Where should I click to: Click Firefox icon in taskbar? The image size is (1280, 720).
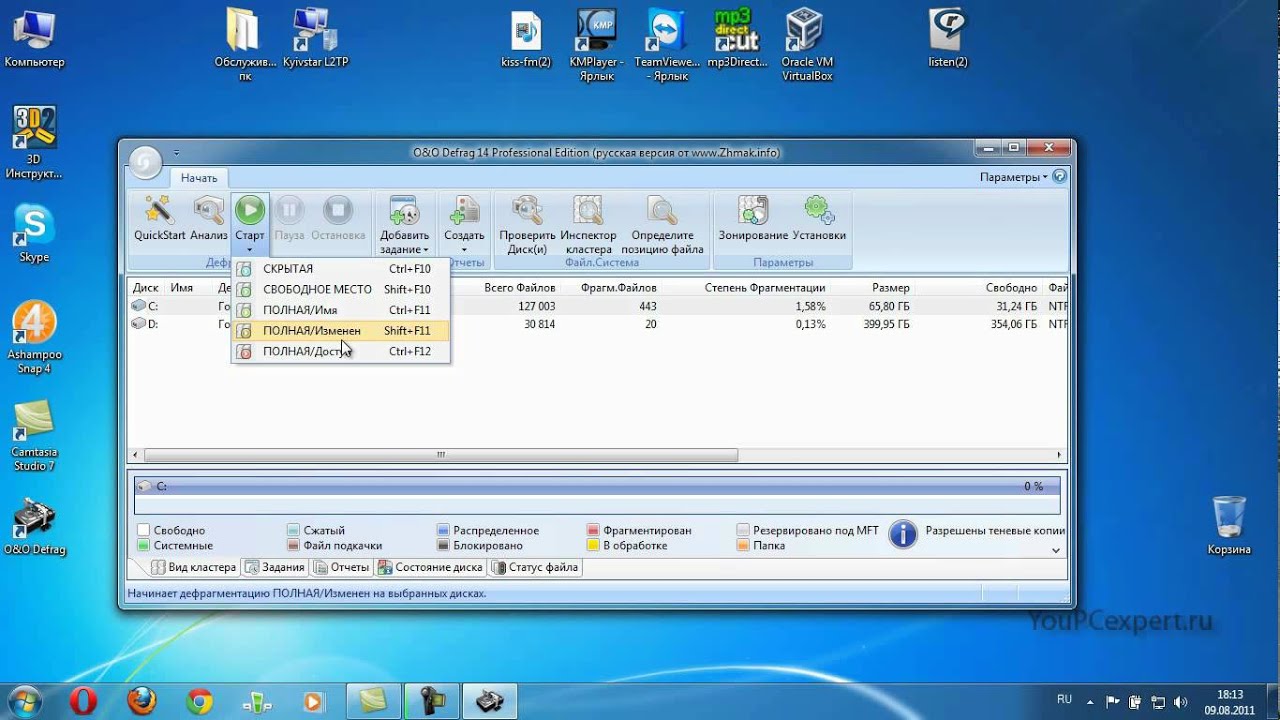coord(141,700)
